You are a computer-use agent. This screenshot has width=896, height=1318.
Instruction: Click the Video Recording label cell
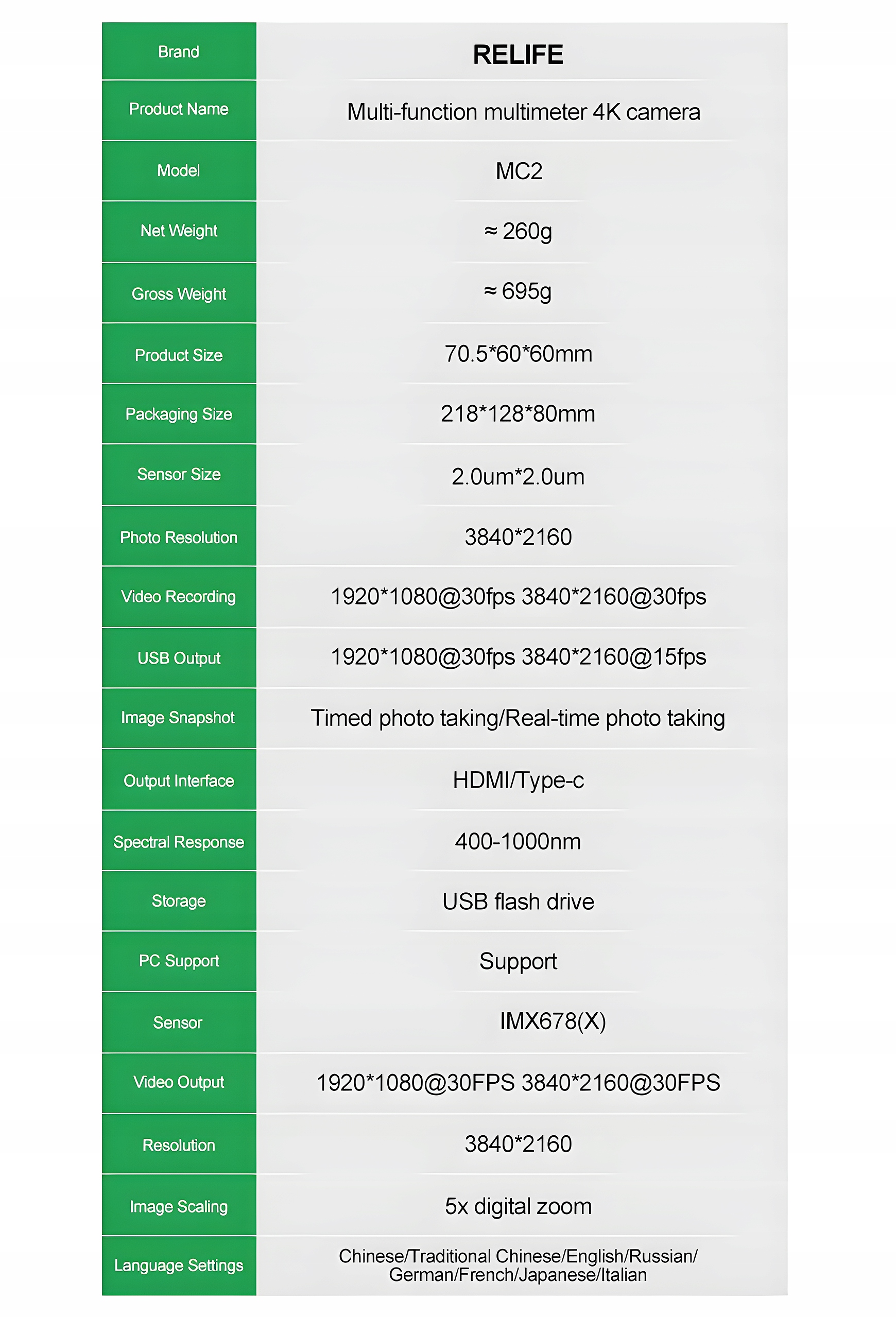179,597
